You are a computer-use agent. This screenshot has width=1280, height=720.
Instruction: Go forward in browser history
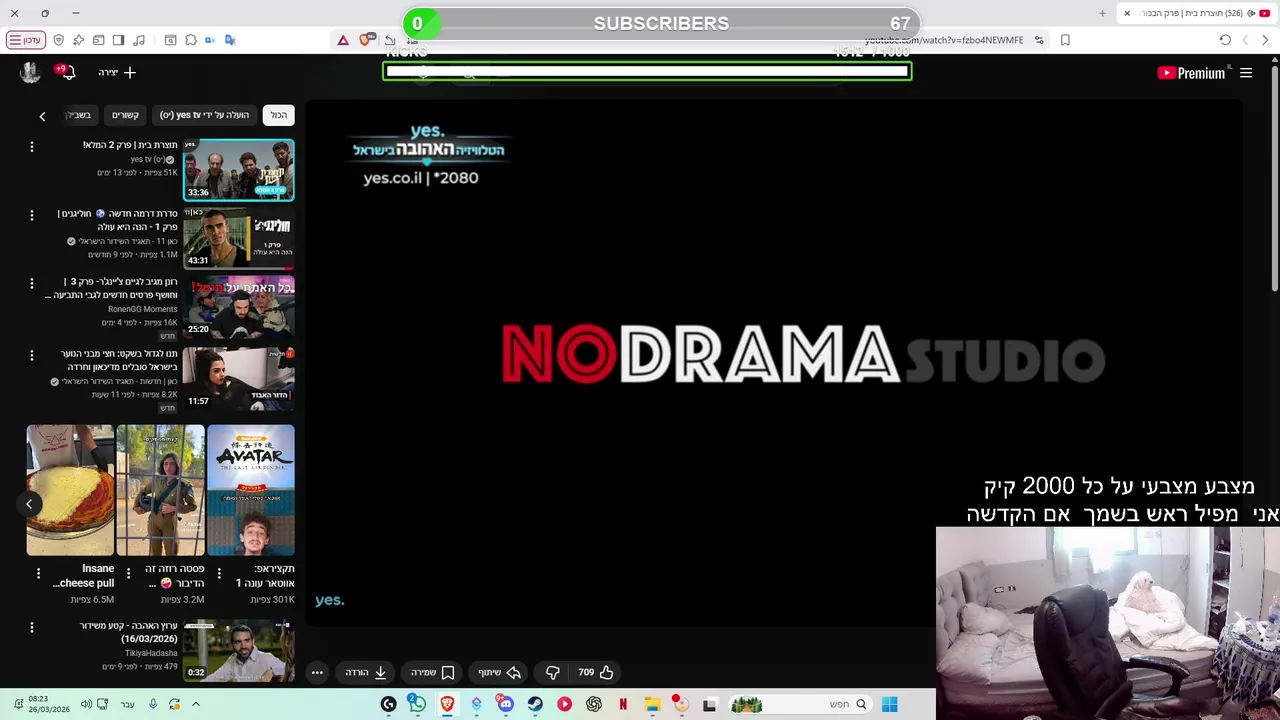point(1245,40)
